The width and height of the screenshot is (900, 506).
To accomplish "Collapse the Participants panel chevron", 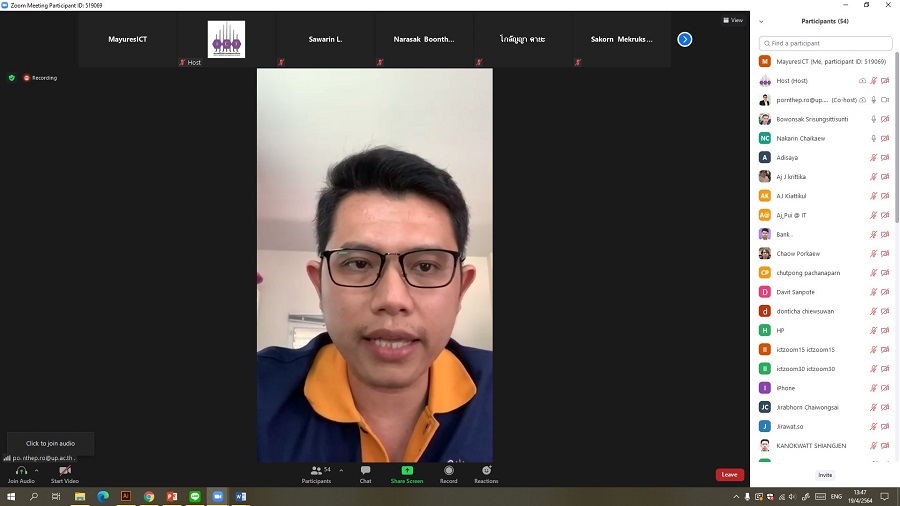I will click(761, 21).
